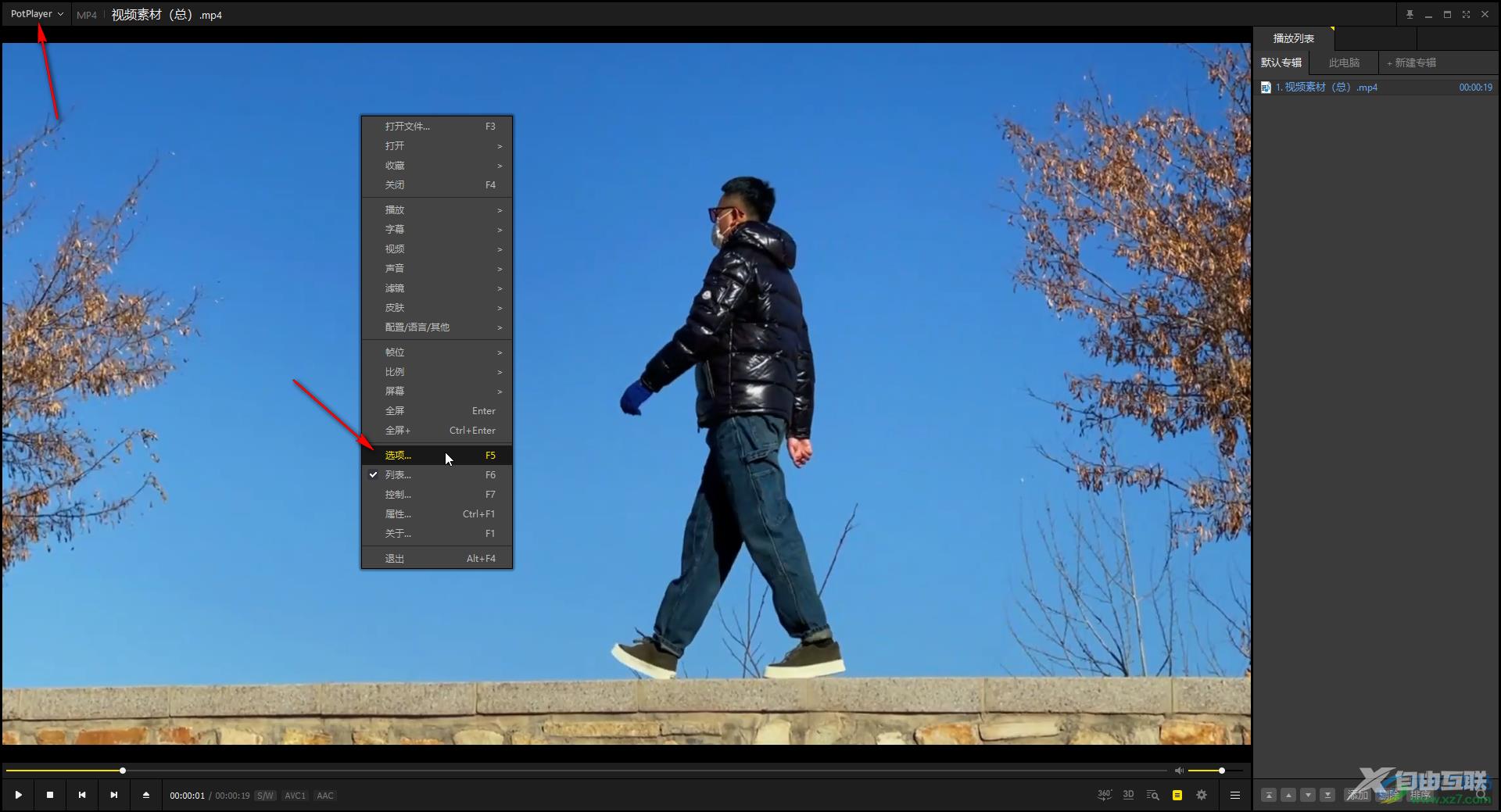This screenshot has height=812, width=1501.
Task: Expand the 帧位 submenu
Action: pyautogui.click(x=437, y=352)
